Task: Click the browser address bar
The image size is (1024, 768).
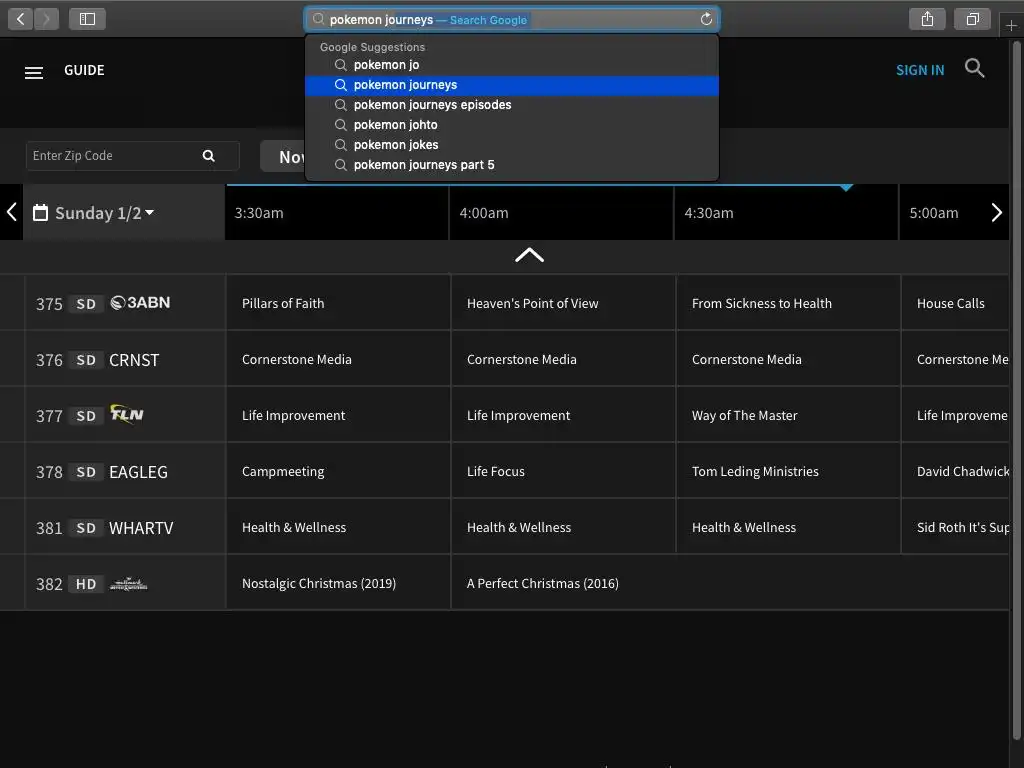Action: (x=511, y=20)
